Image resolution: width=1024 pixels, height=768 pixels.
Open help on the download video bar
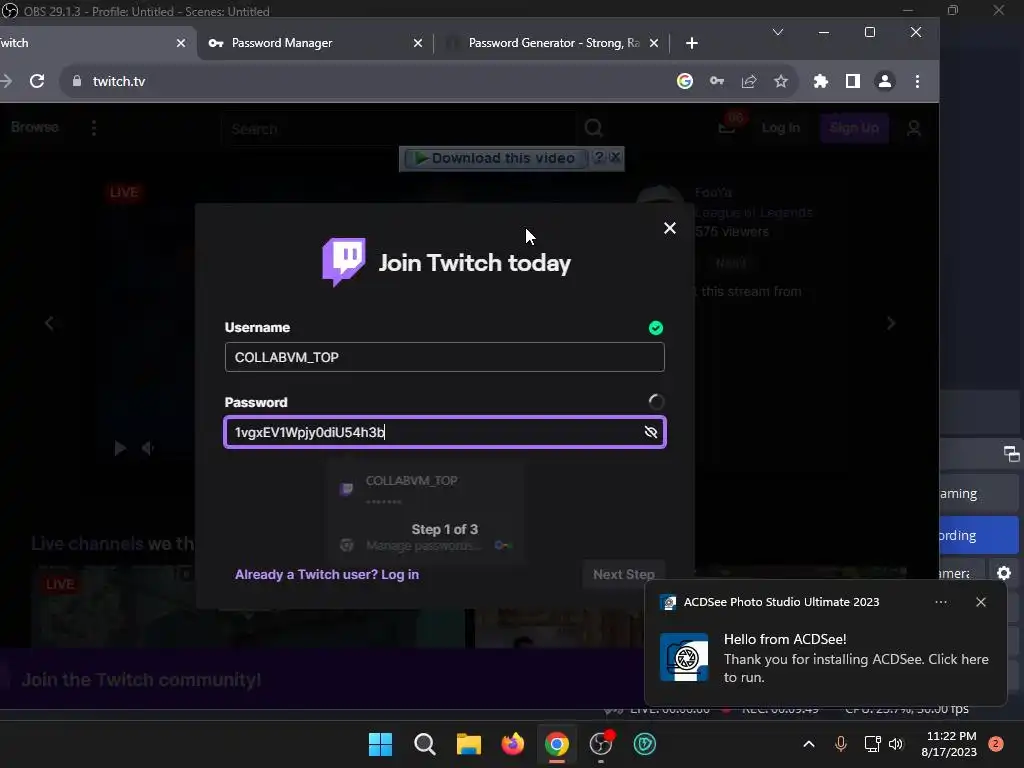click(x=598, y=157)
